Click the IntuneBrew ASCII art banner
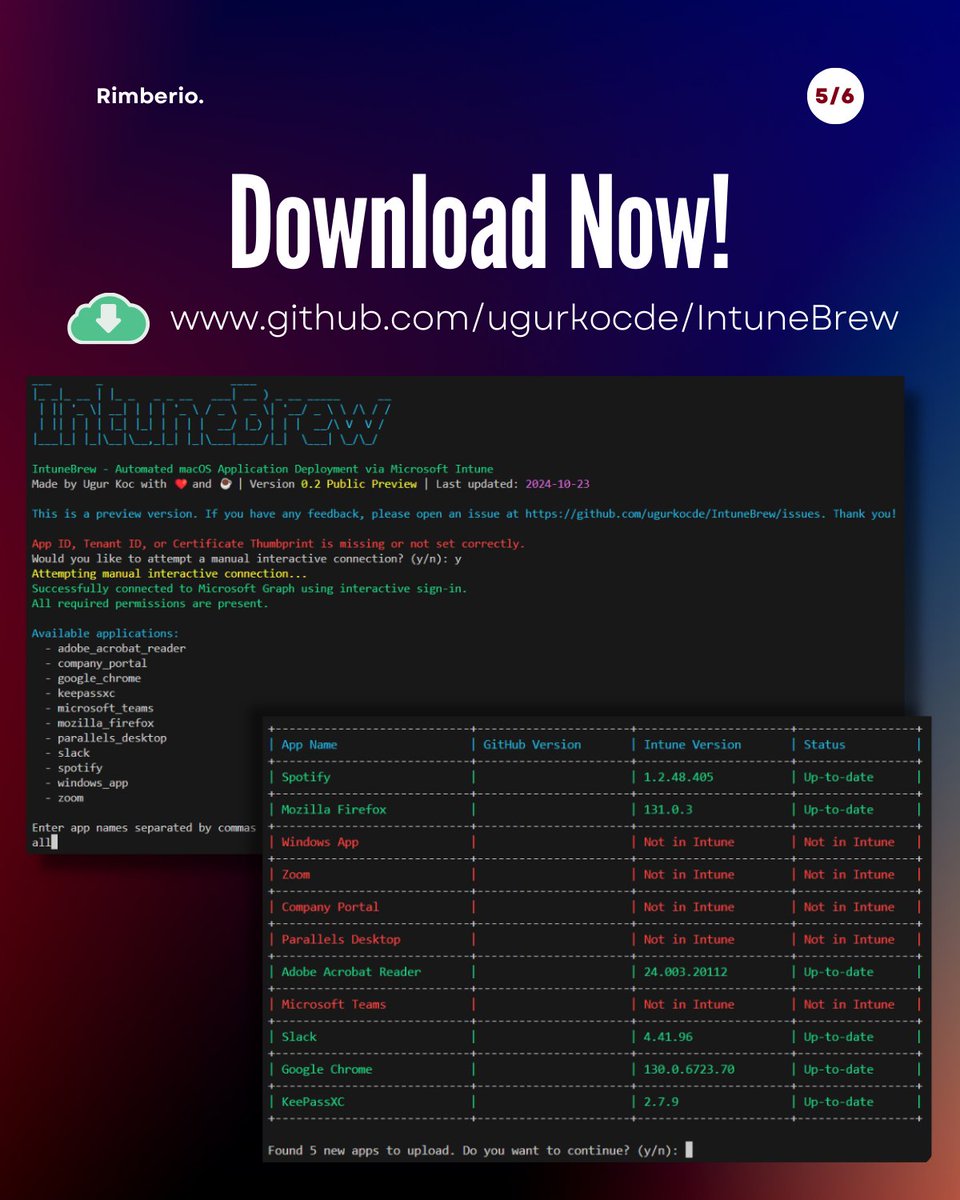The width and height of the screenshot is (960, 1200). coord(212,416)
